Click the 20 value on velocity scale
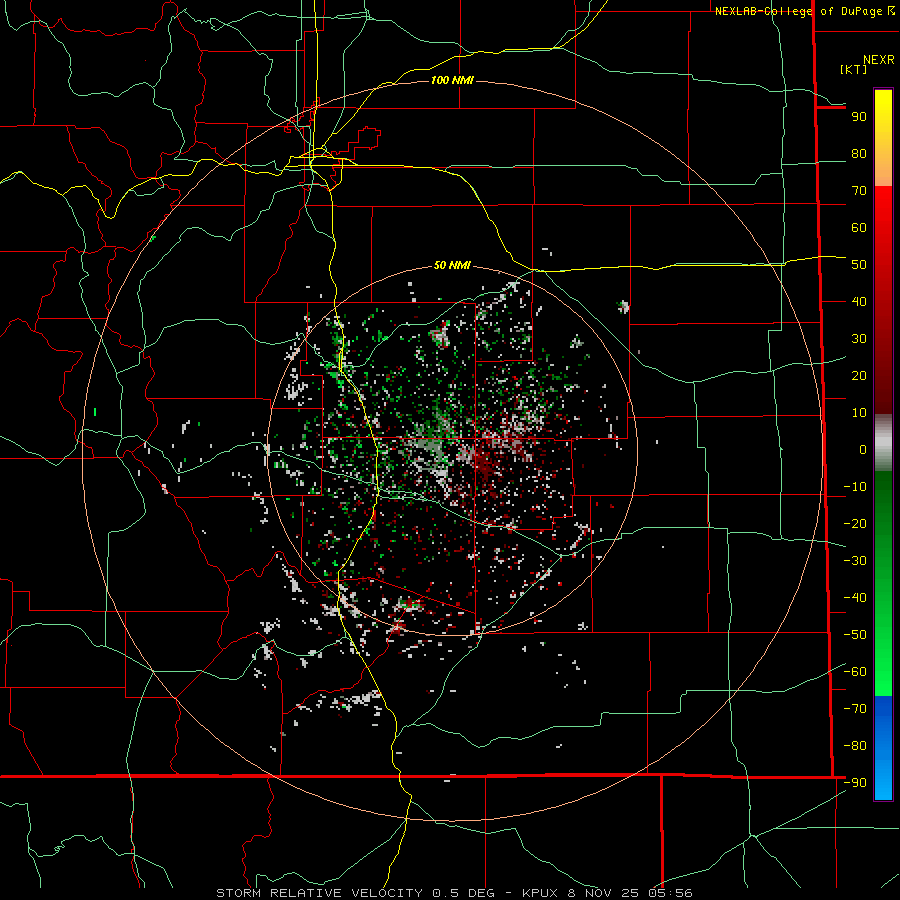 (x=859, y=376)
